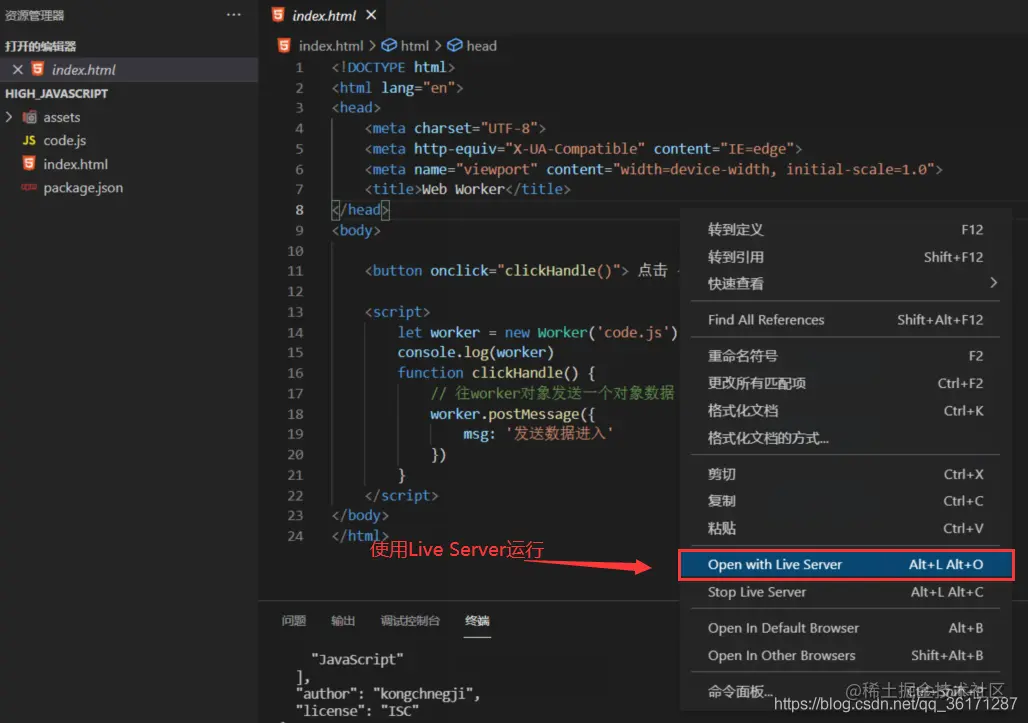Click line number 14 in gutter
The height and width of the screenshot is (723, 1028).
[295, 332]
